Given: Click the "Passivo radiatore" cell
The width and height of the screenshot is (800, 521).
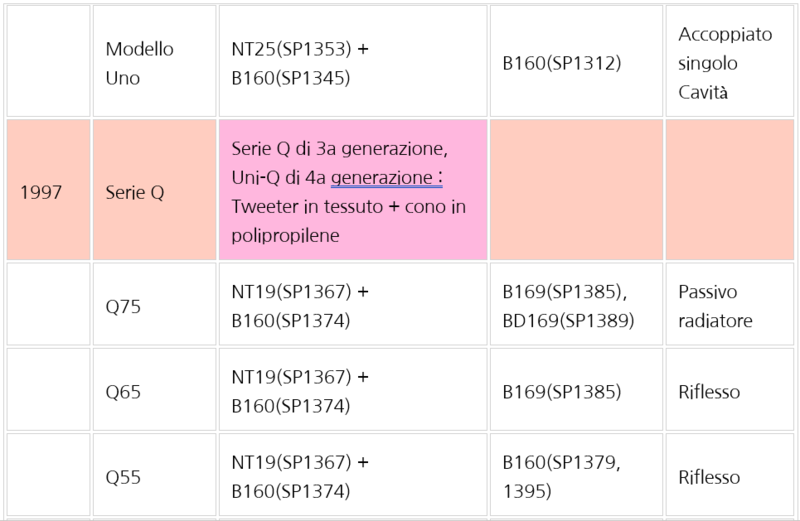Looking at the screenshot, I should (x=727, y=306).
